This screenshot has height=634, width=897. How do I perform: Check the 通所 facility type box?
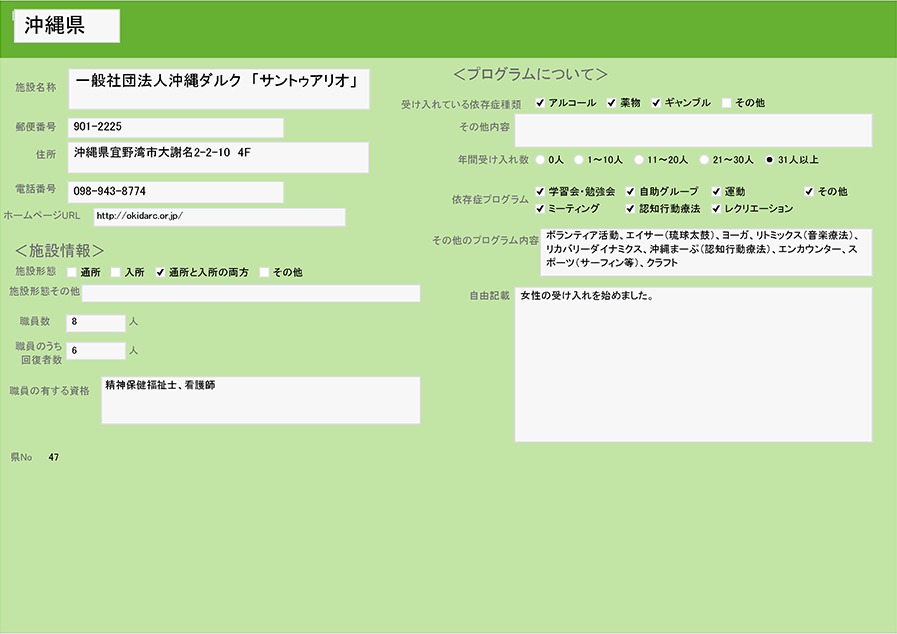pyautogui.click(x=72, y=272)
